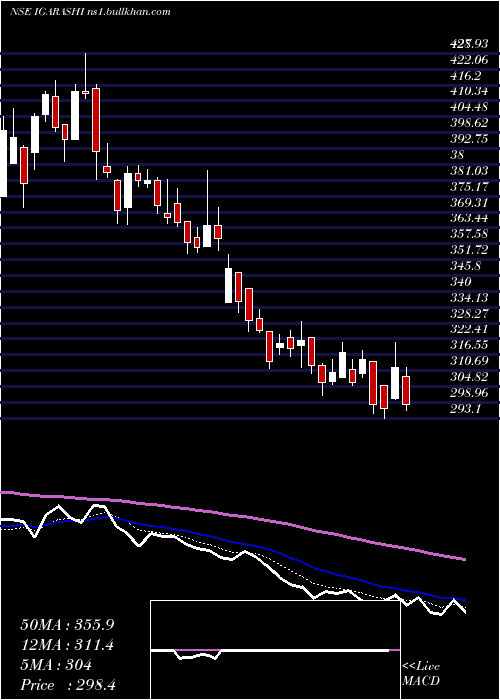500x700 pixels.
Task: Click the <<Live MACD label
Action: pos(421,674)
